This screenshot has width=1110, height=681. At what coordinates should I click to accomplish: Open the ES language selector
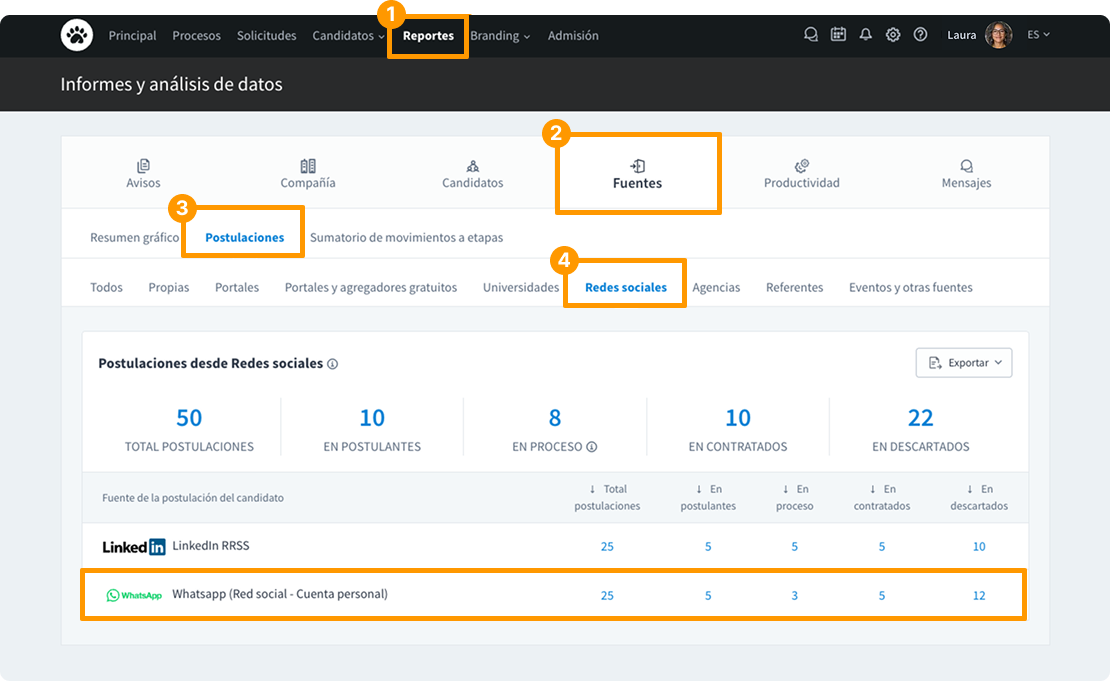1038,35
